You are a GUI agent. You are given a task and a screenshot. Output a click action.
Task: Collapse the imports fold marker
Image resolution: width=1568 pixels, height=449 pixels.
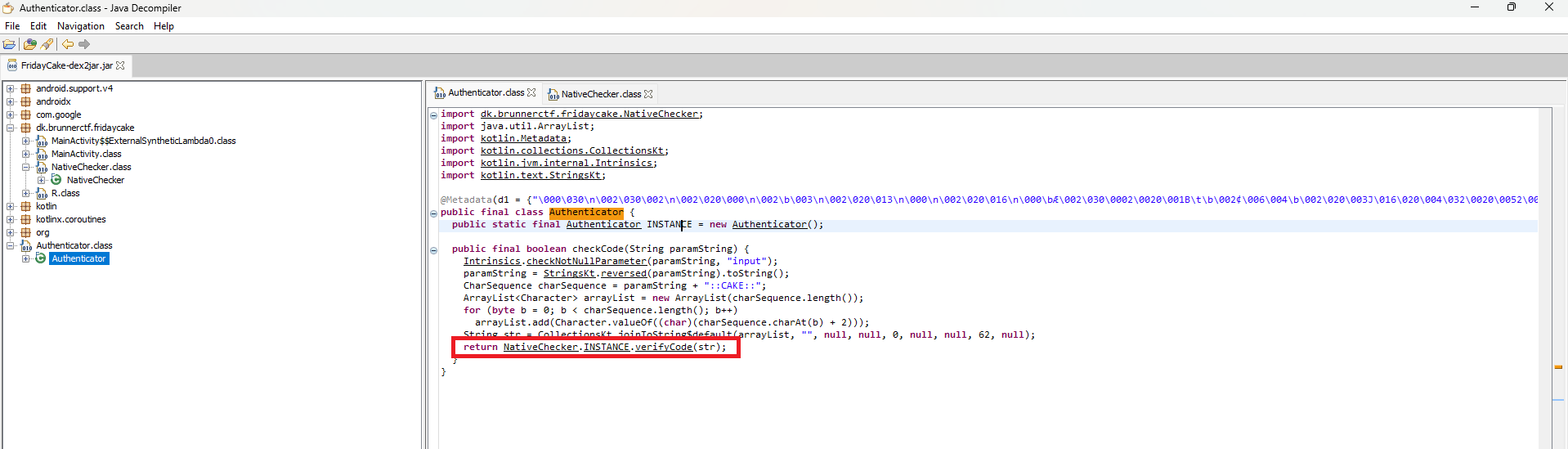coord(433,114)
